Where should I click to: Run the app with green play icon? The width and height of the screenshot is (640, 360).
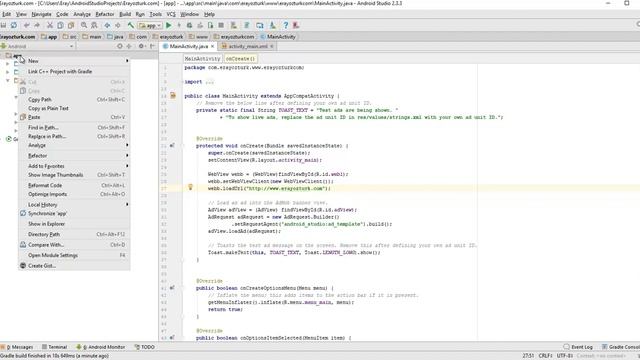[x=169, y=25]
